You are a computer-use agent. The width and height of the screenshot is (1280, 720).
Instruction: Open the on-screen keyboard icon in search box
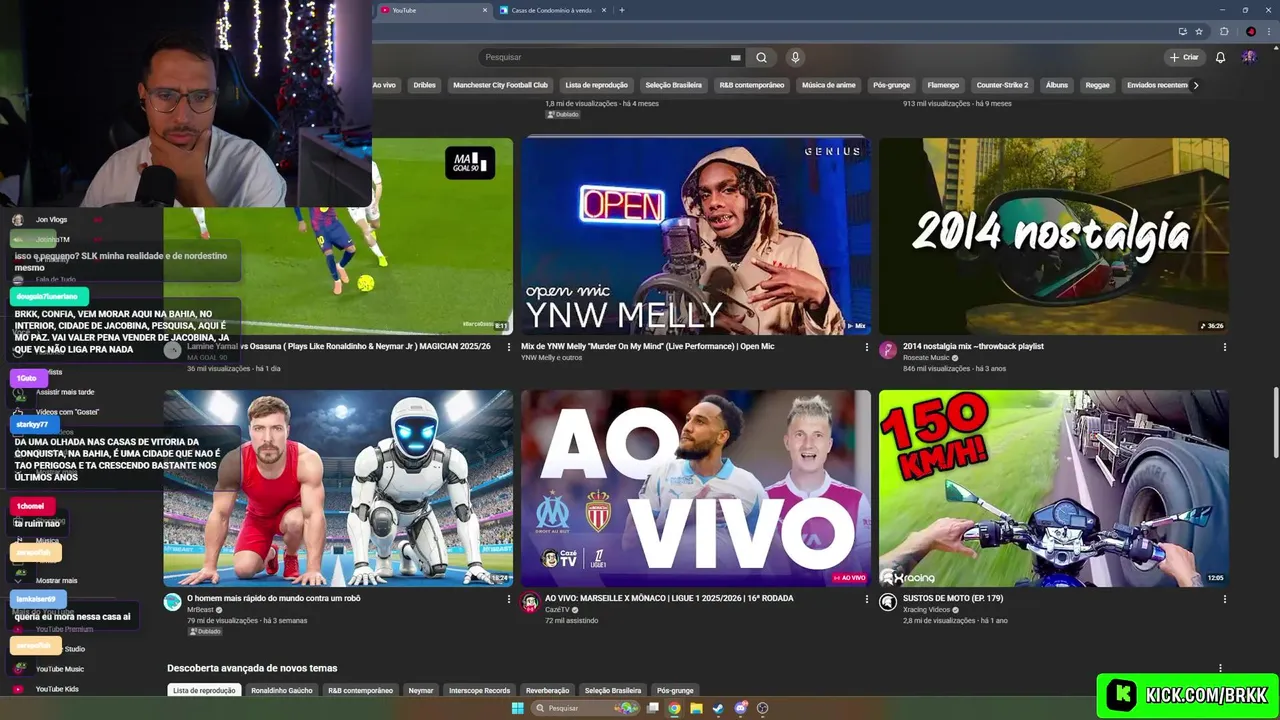(x=735, y=58)
